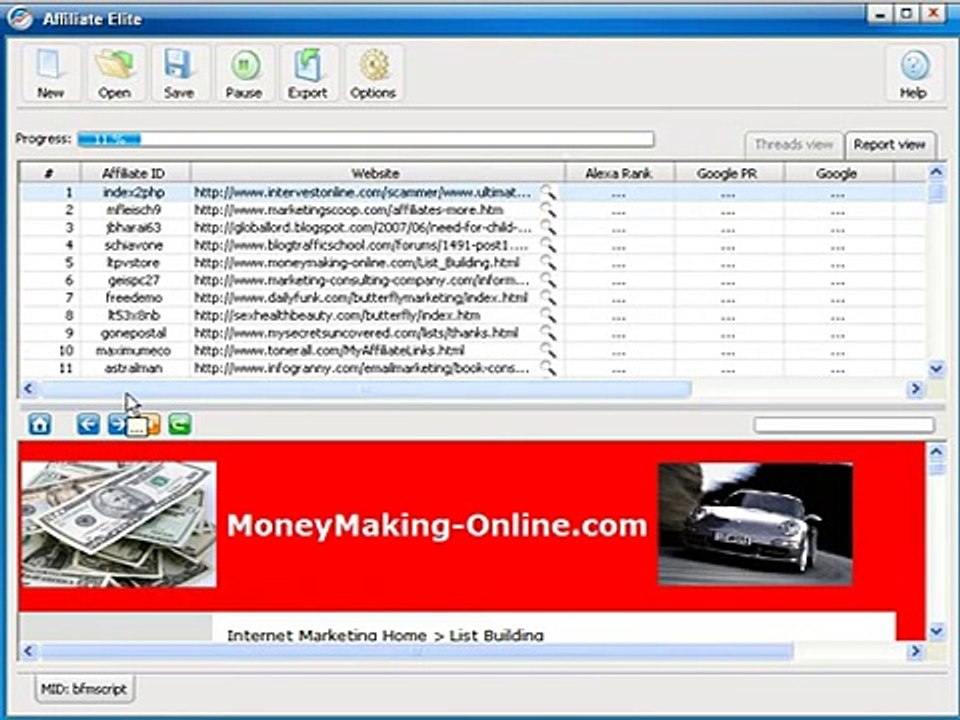This screenshot has height=720, width=960.
Task: Click preview pane scrollbar right arrow
Action: click(x=915, y=651)
